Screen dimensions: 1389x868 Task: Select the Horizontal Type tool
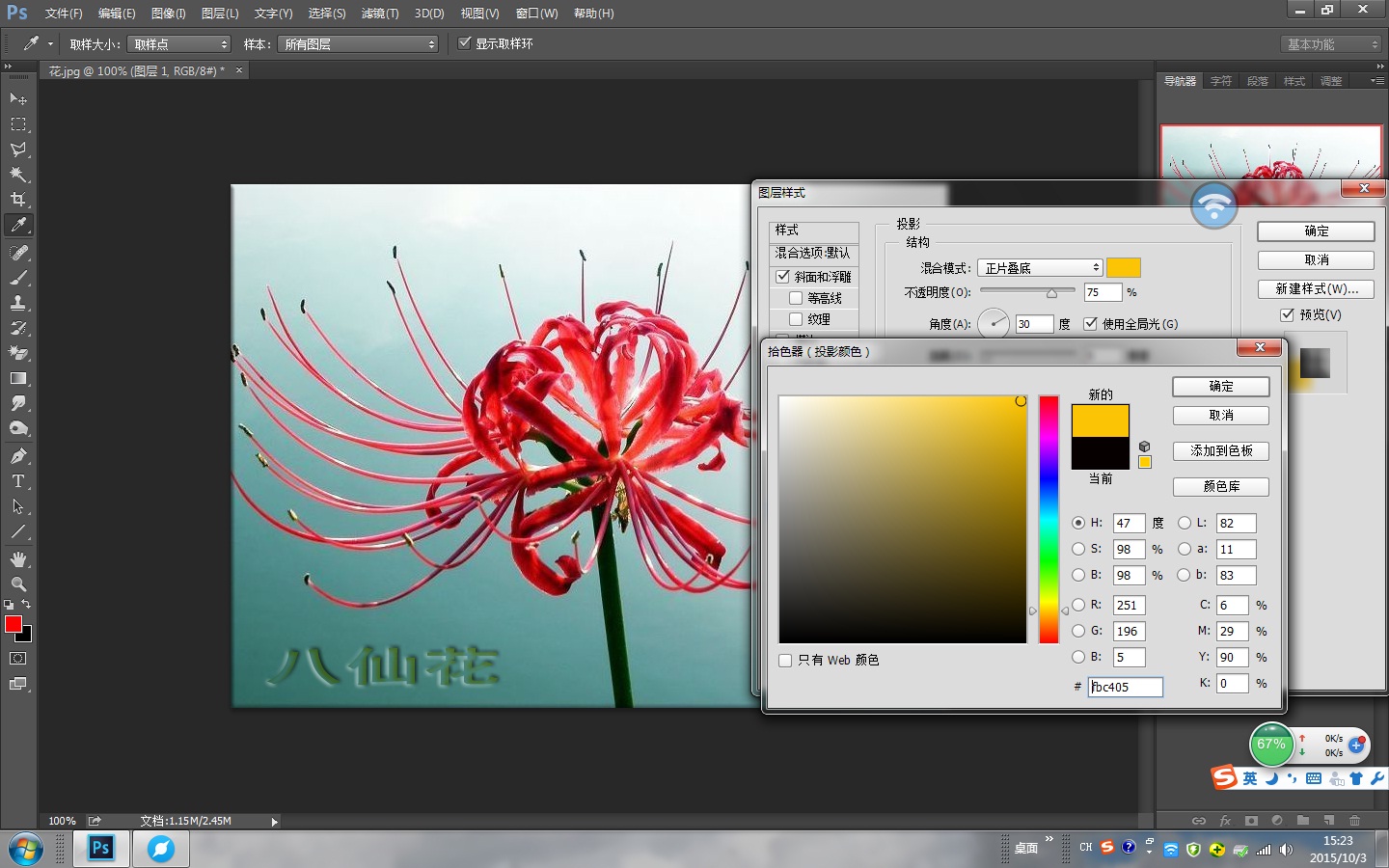(16, 481)
